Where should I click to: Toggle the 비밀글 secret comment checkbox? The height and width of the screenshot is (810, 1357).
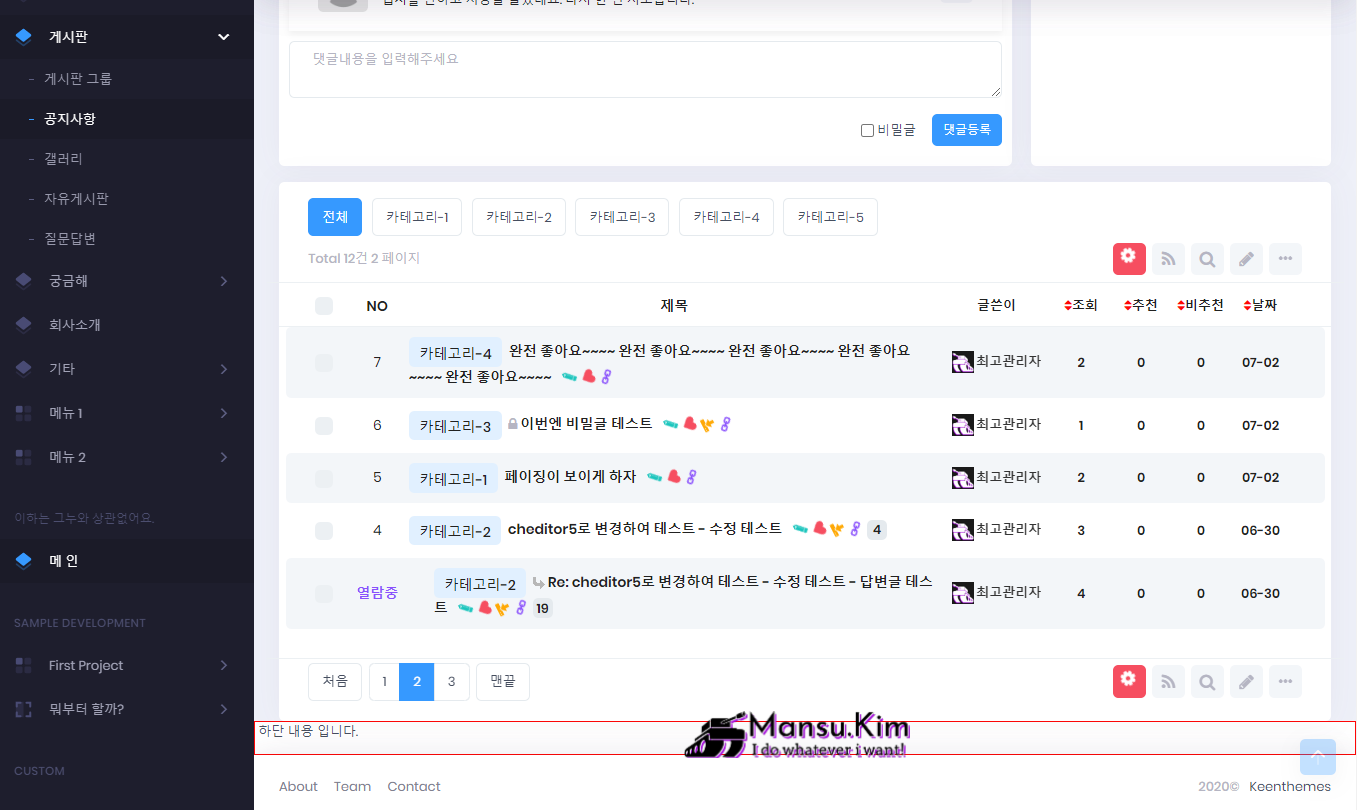click(x=867, y=130)
